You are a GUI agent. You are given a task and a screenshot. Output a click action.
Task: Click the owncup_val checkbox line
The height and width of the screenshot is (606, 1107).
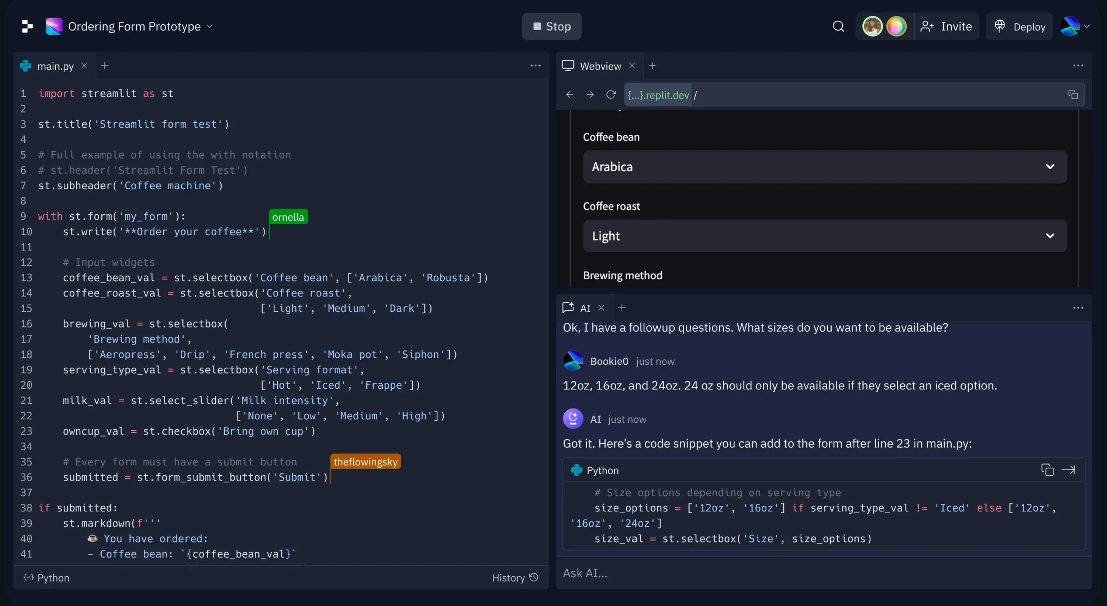pyautogui.click(x=189, y=432)
